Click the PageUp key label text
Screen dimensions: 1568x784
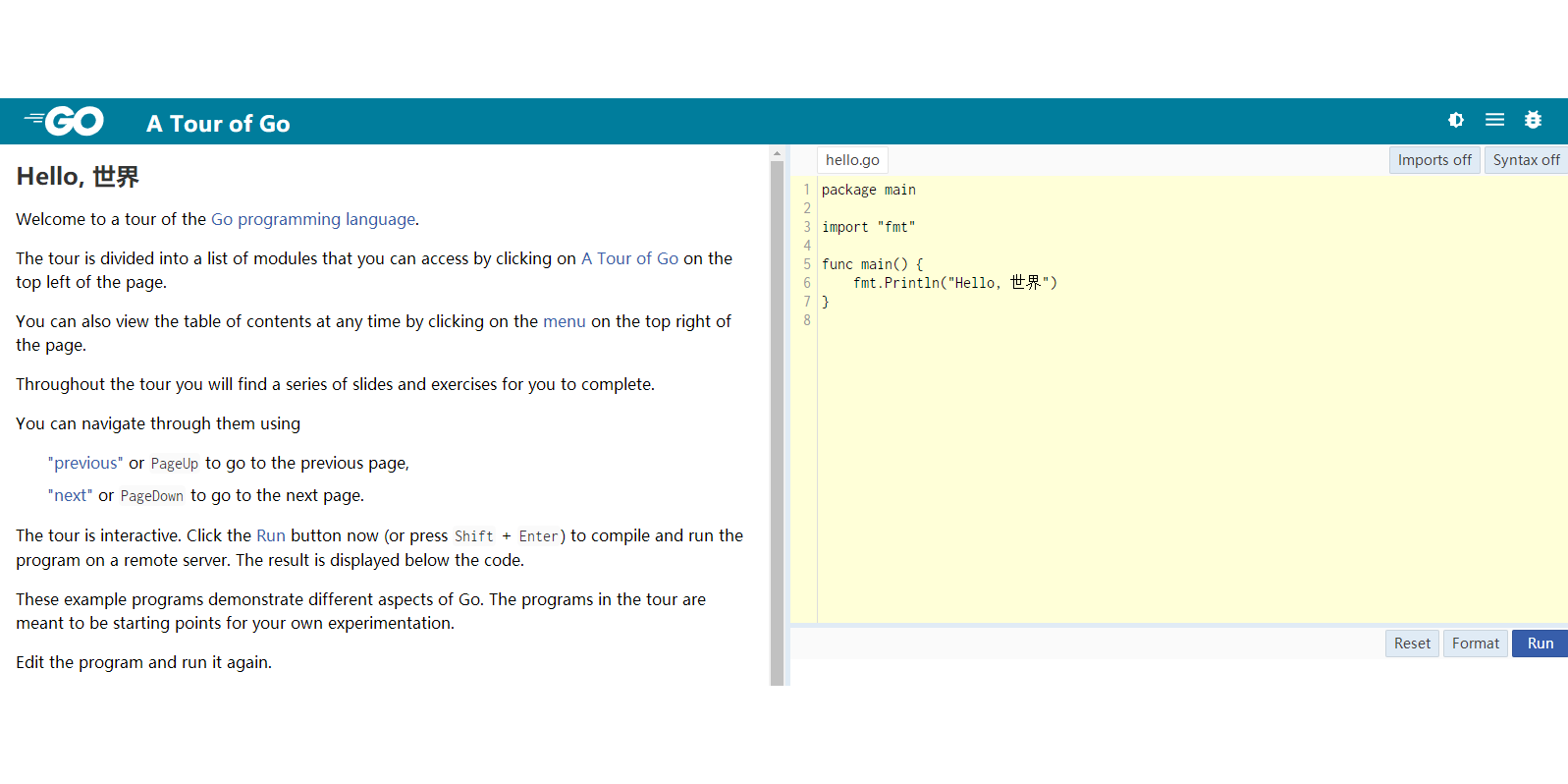pyautogui.click(x=174, y=464)
